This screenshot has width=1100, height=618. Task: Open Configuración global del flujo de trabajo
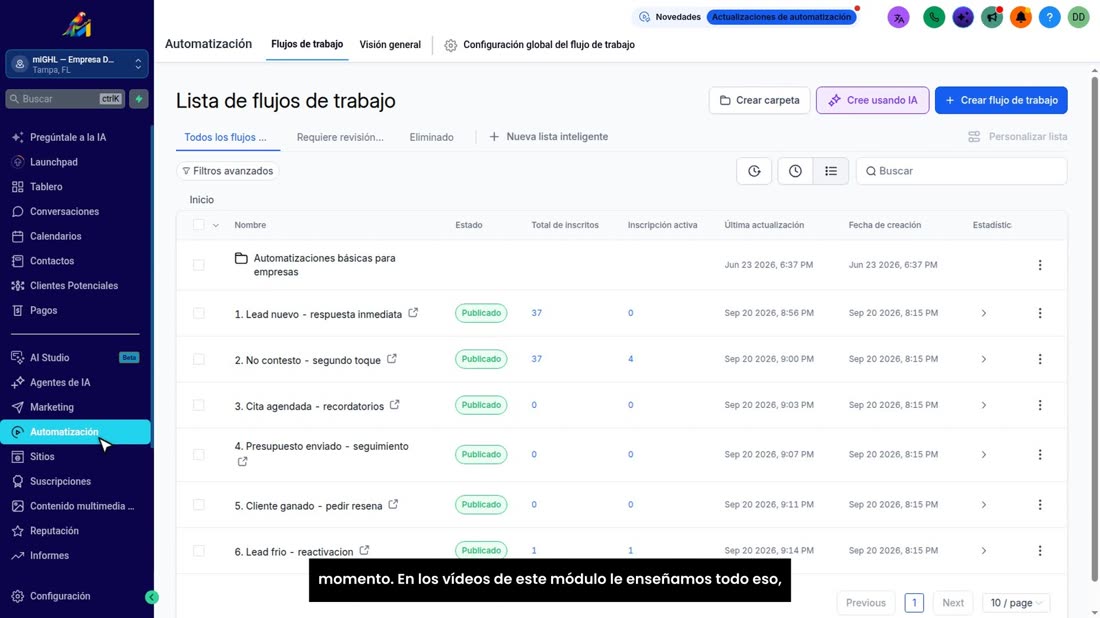coord(539,45)
